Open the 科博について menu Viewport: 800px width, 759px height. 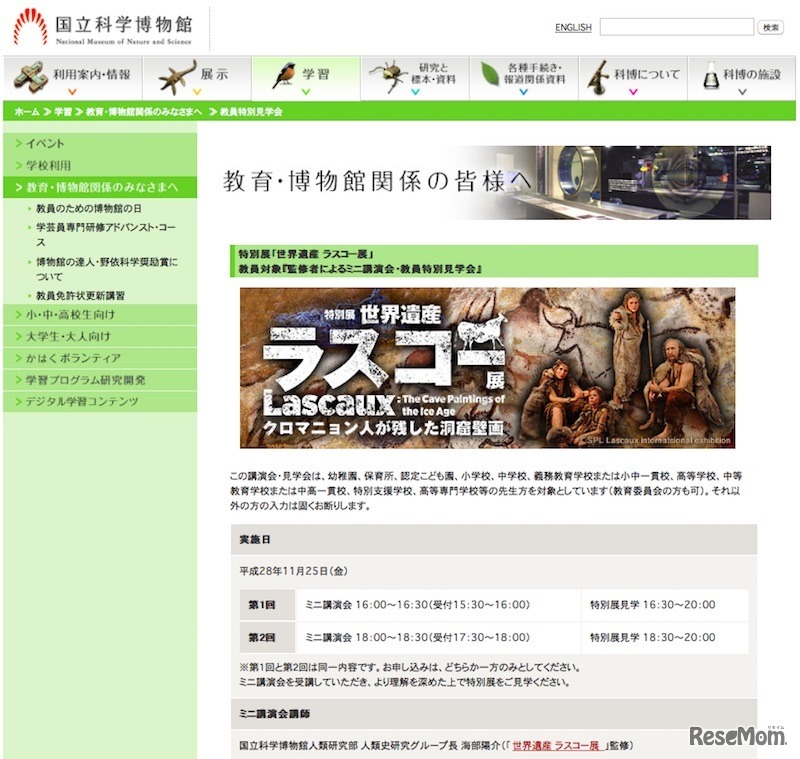633,78
